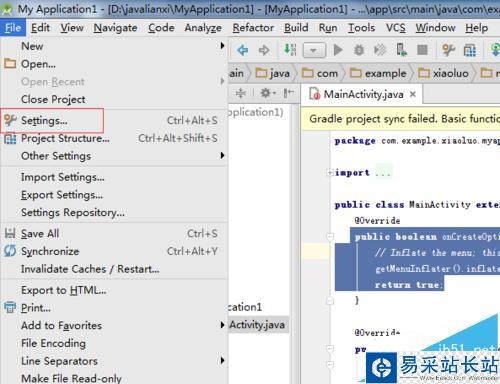The image size is (500, 384).
Task: Open the Refactor menu
Action: pos(253,28)
